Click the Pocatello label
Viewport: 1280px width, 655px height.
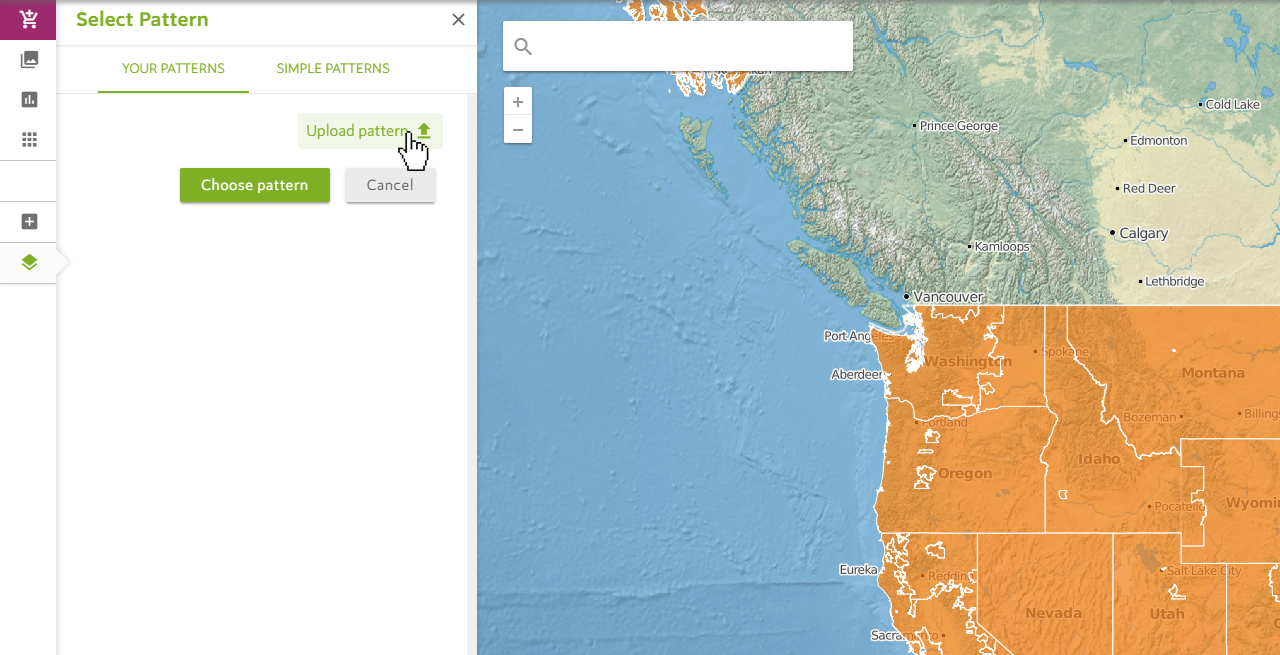1180,506
